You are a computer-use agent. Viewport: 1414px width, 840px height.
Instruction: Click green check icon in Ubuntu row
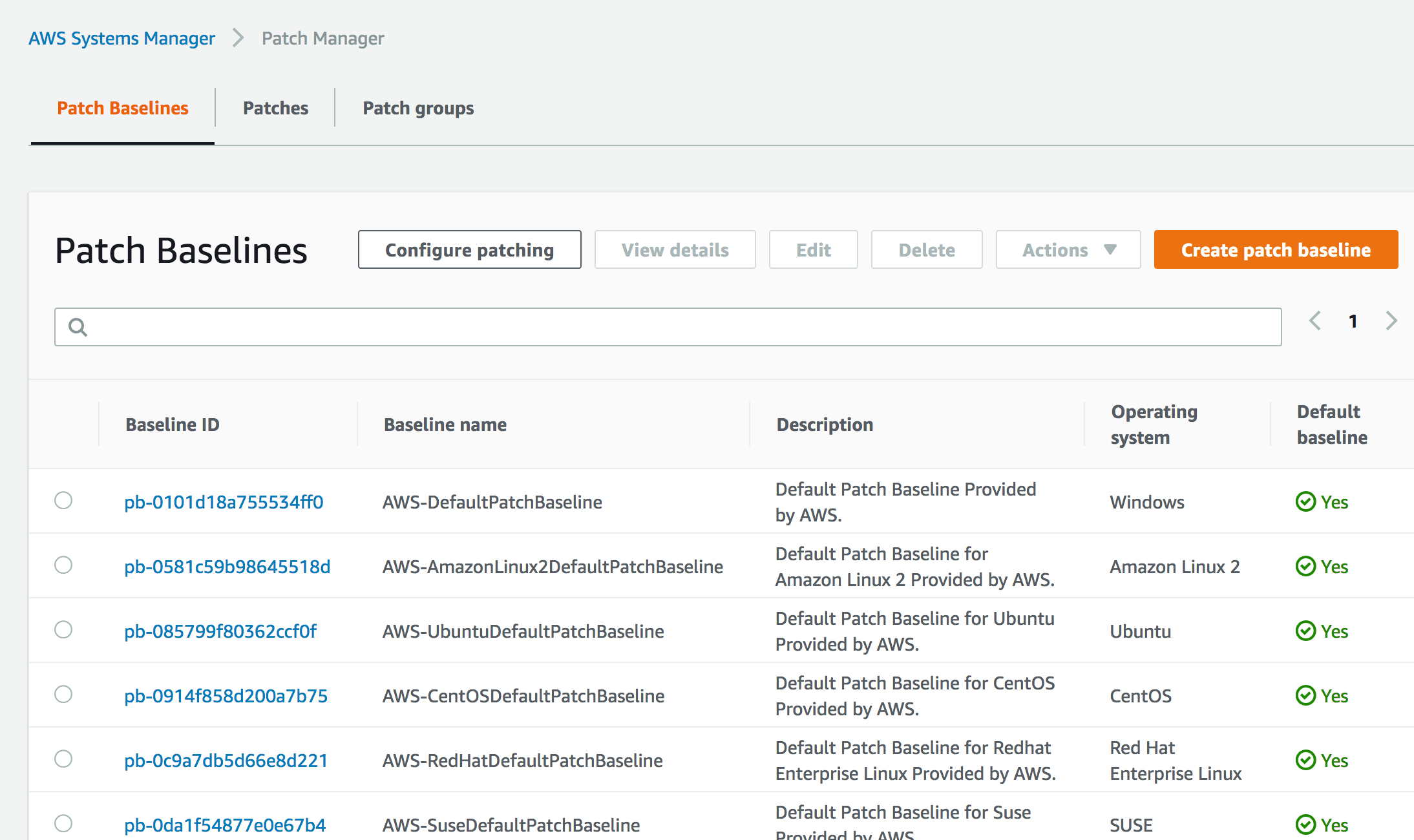(x=1305, y=631)
